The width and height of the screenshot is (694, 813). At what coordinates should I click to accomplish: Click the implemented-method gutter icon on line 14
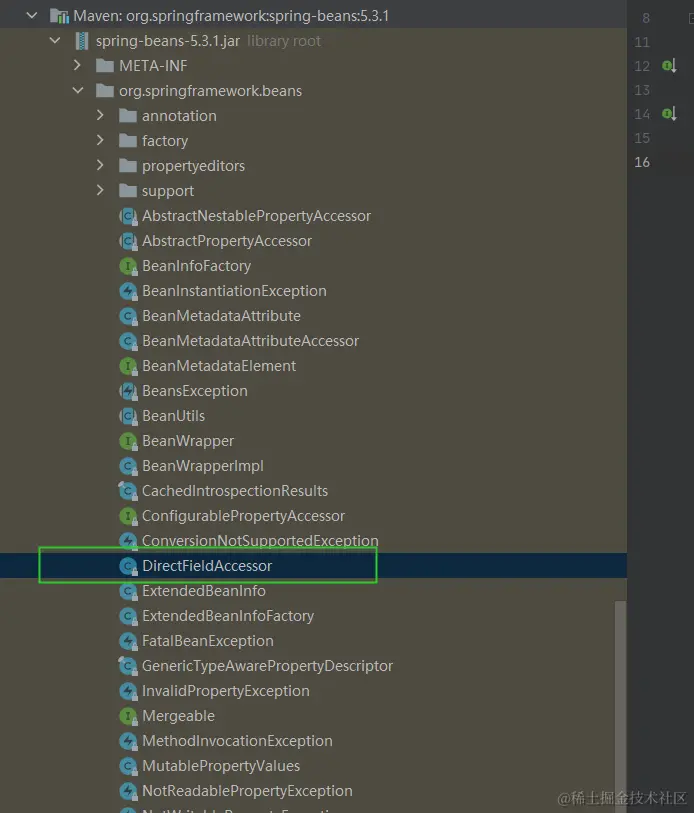(x=669, y=114)
